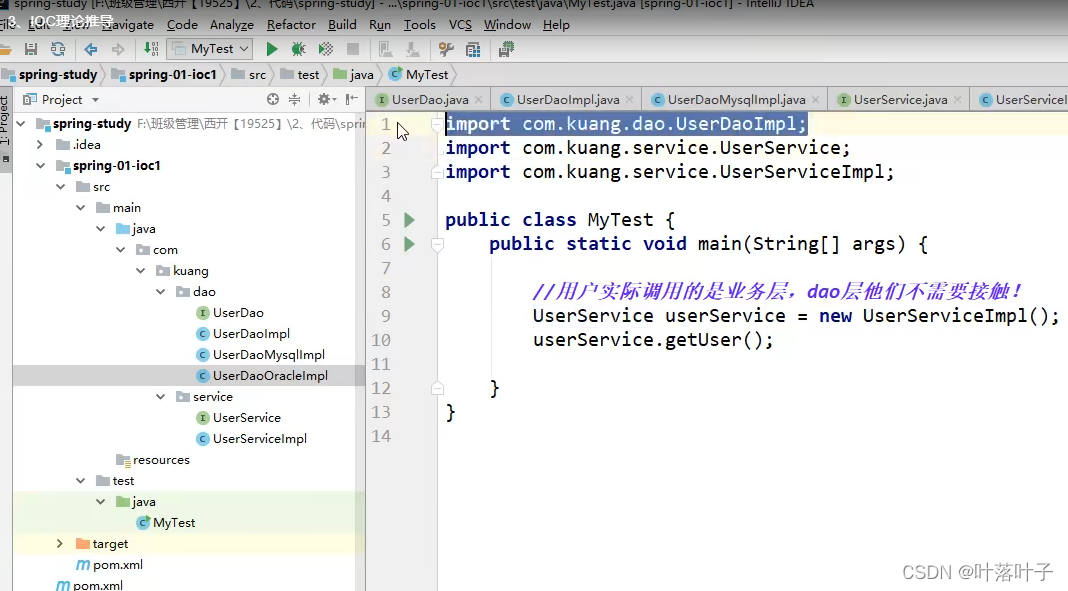Collapse the src folder node
Viewport: 1068px width, 591px height.
pyautogui.click(x=61, y=187)
